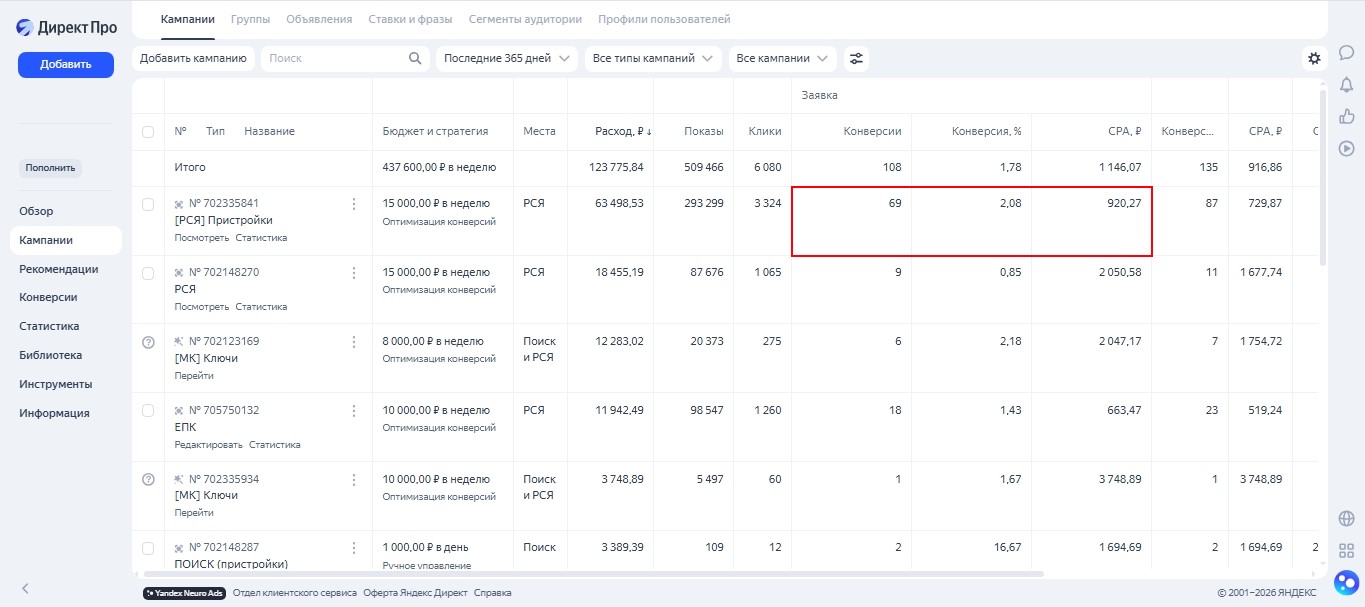Tick the select-all checkbox in table header
The width and height of the screenshot is (1365, 607).
tap(148, 132)
